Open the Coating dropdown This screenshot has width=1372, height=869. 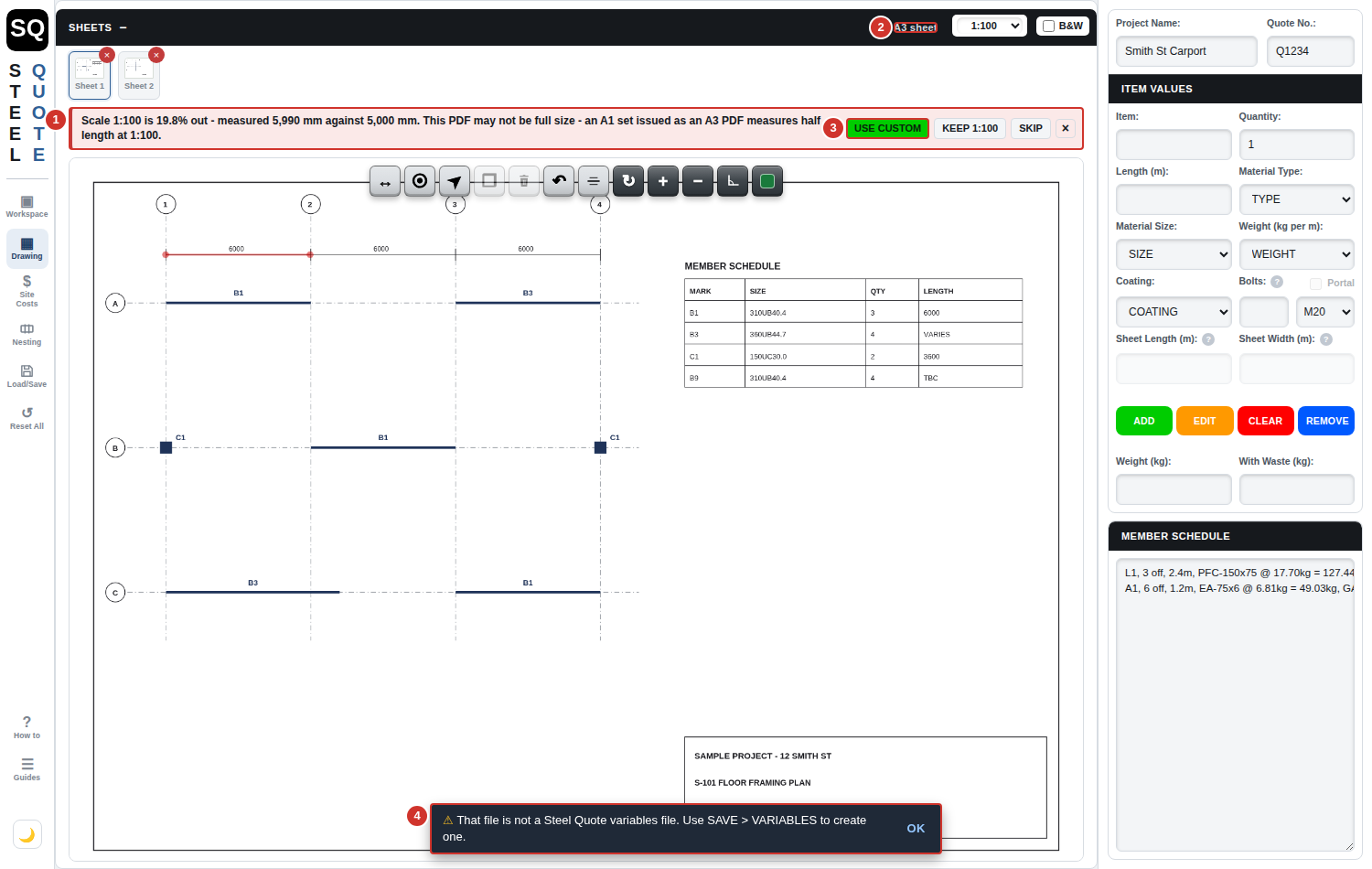point(1174,312)
